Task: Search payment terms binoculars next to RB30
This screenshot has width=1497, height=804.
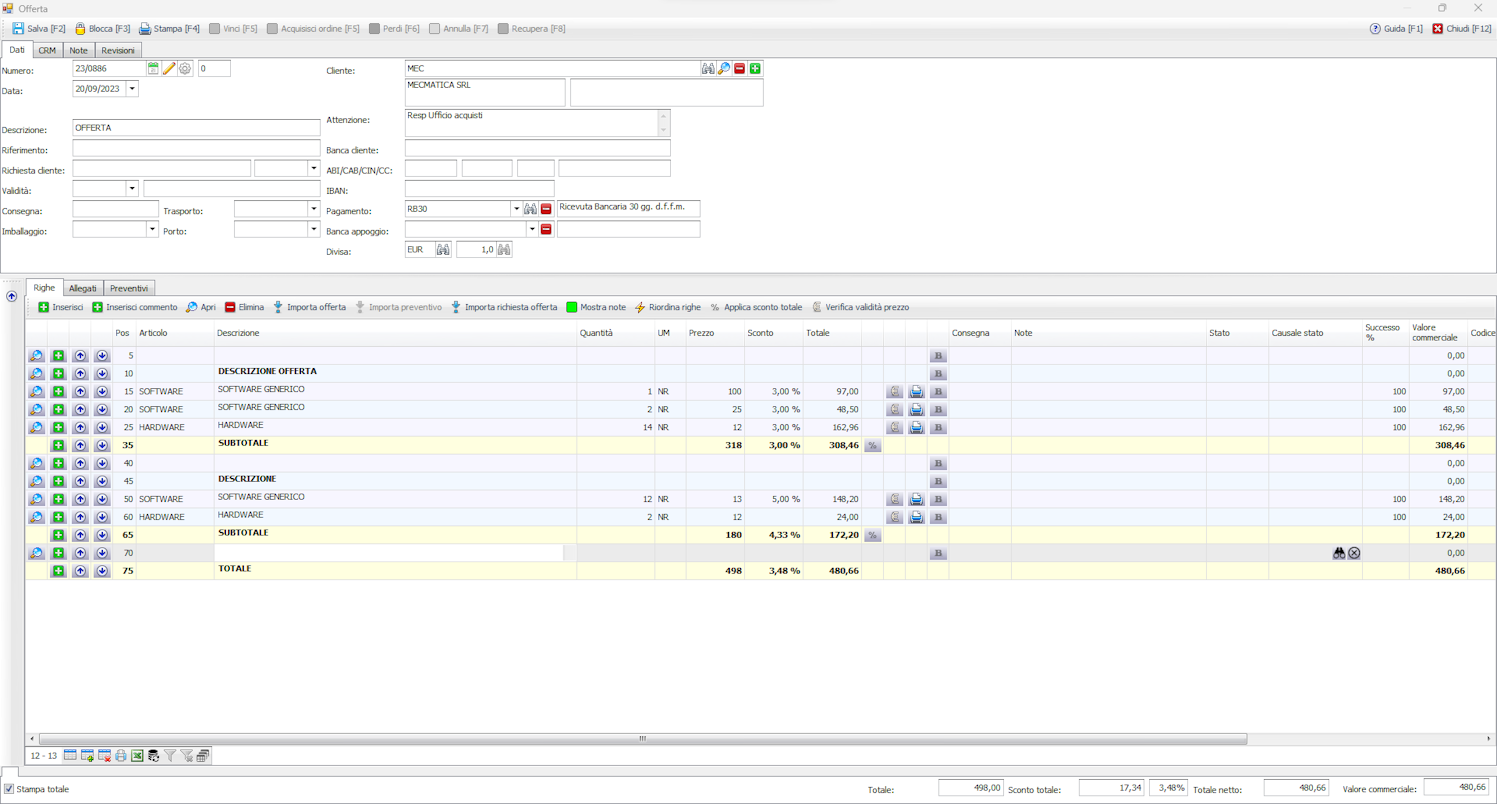Action: click(531, 209)
